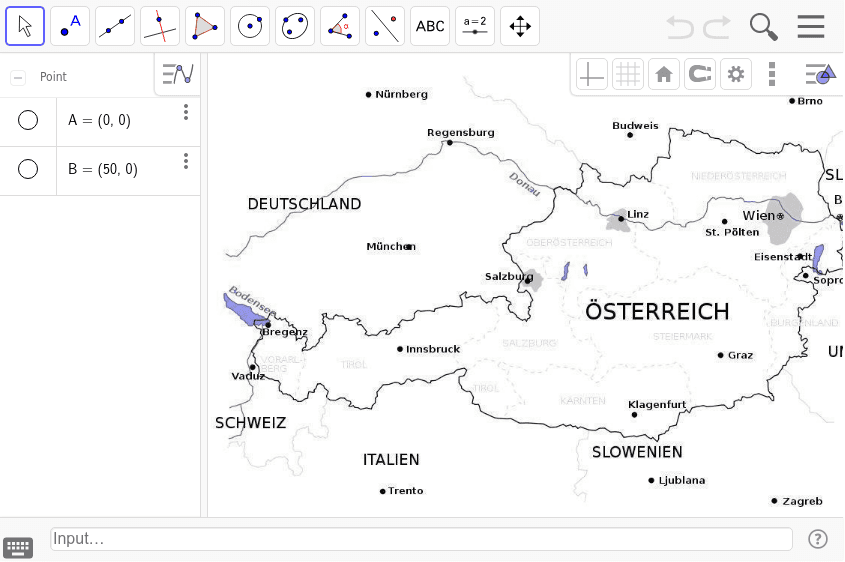This screenshot has width=845, height=562.
Task: Select the Reflect about Line tool
Action: pos(385,26)
